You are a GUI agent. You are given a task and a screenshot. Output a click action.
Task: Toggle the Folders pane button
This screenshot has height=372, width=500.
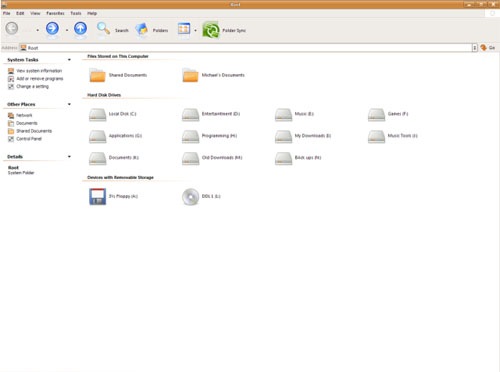pos(142,30)
